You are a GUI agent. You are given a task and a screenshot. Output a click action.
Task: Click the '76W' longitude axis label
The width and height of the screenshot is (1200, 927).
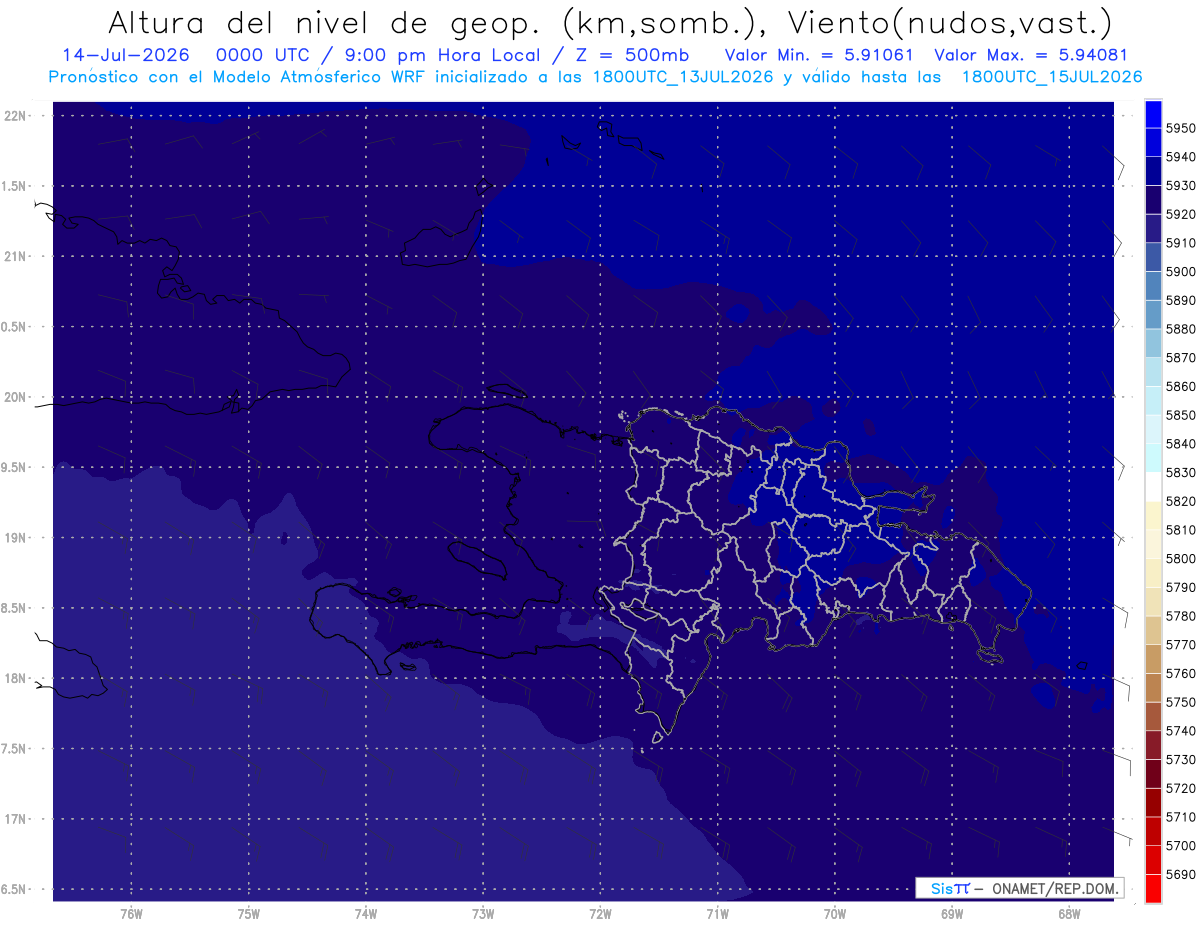(131, 914)
